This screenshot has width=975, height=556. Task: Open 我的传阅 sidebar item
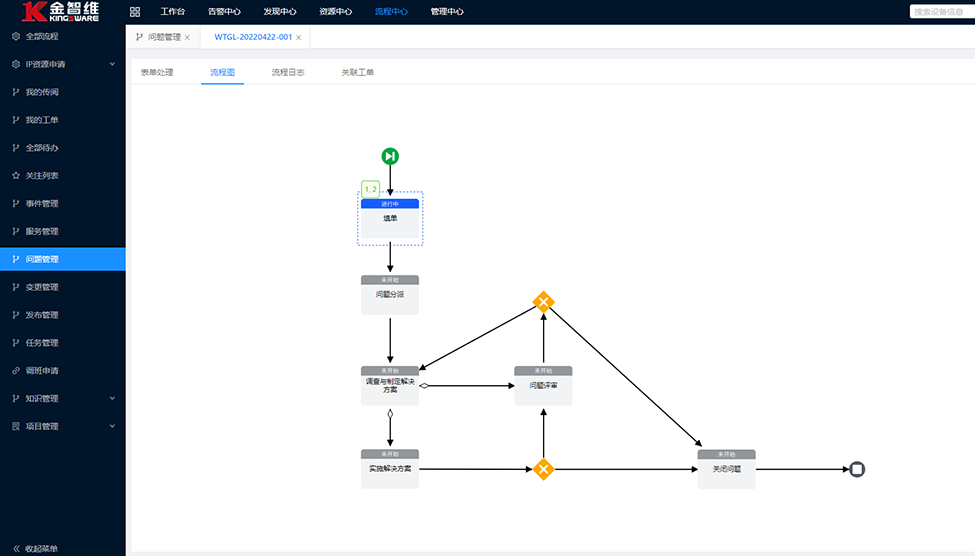[x=63, y=92]
